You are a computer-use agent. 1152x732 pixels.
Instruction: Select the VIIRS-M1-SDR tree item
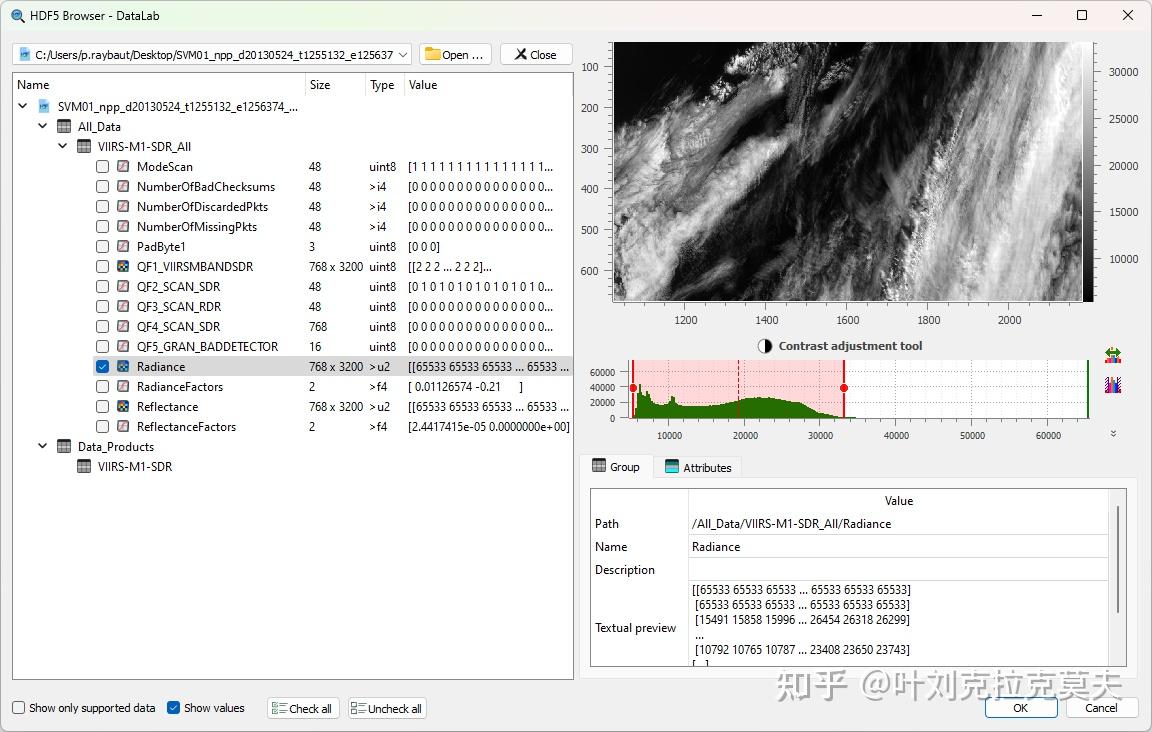click(135, 466)
